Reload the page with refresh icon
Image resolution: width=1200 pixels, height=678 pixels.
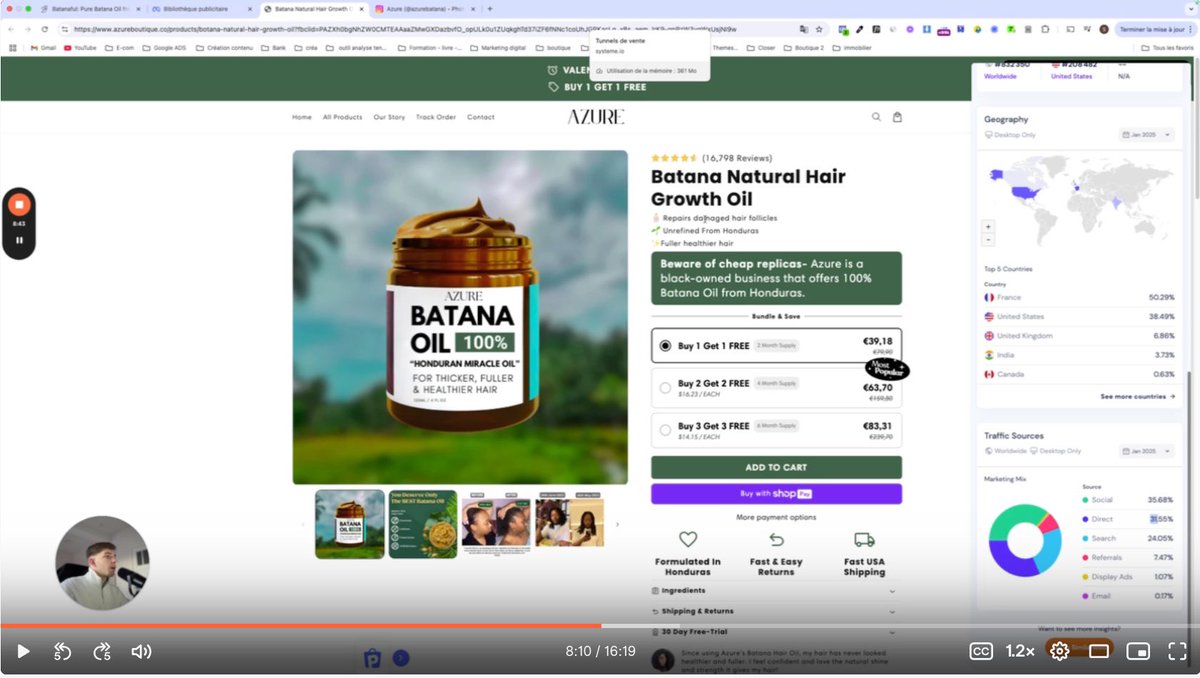click(x=44, y=29)
